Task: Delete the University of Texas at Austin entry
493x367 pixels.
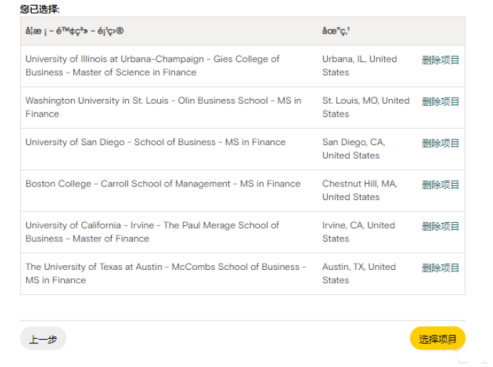Action: point(440,268)
